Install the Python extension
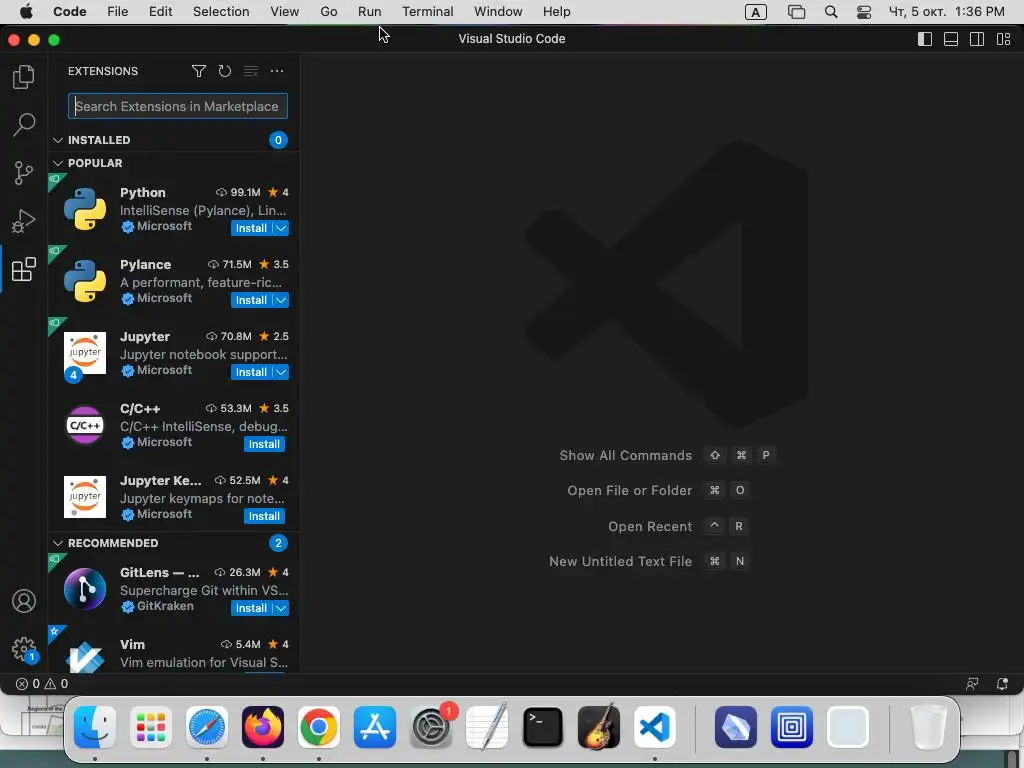The width and height of the screenshot is (1024, 768). (251, 228)
